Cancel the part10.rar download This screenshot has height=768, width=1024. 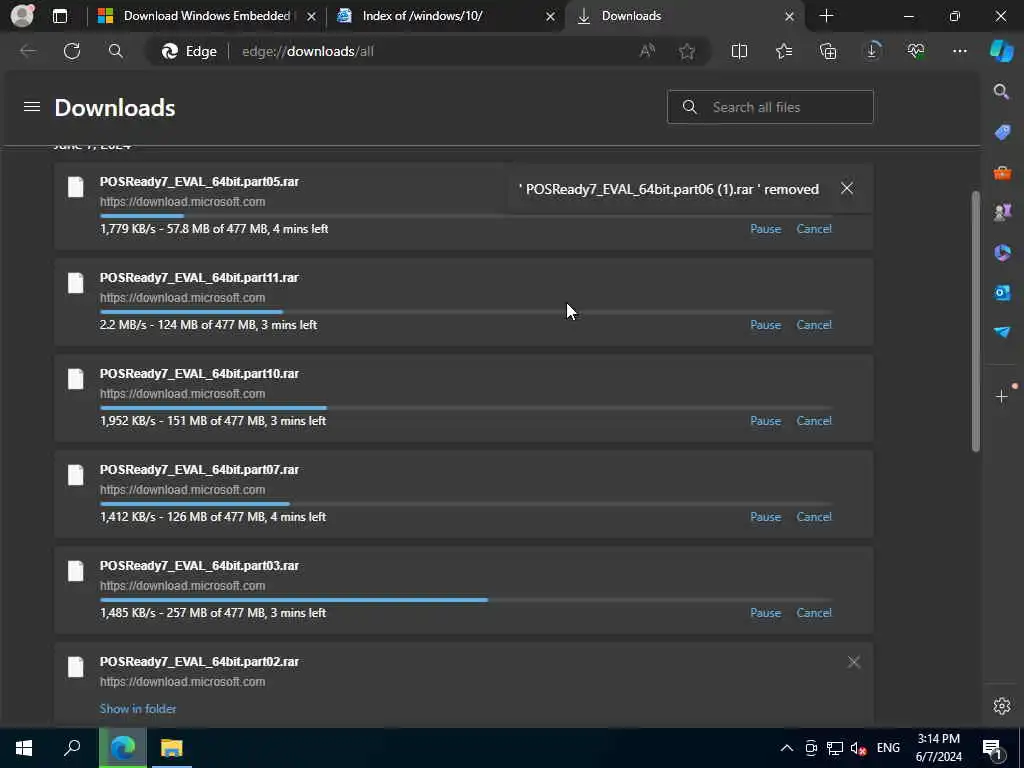coord(814,421)
